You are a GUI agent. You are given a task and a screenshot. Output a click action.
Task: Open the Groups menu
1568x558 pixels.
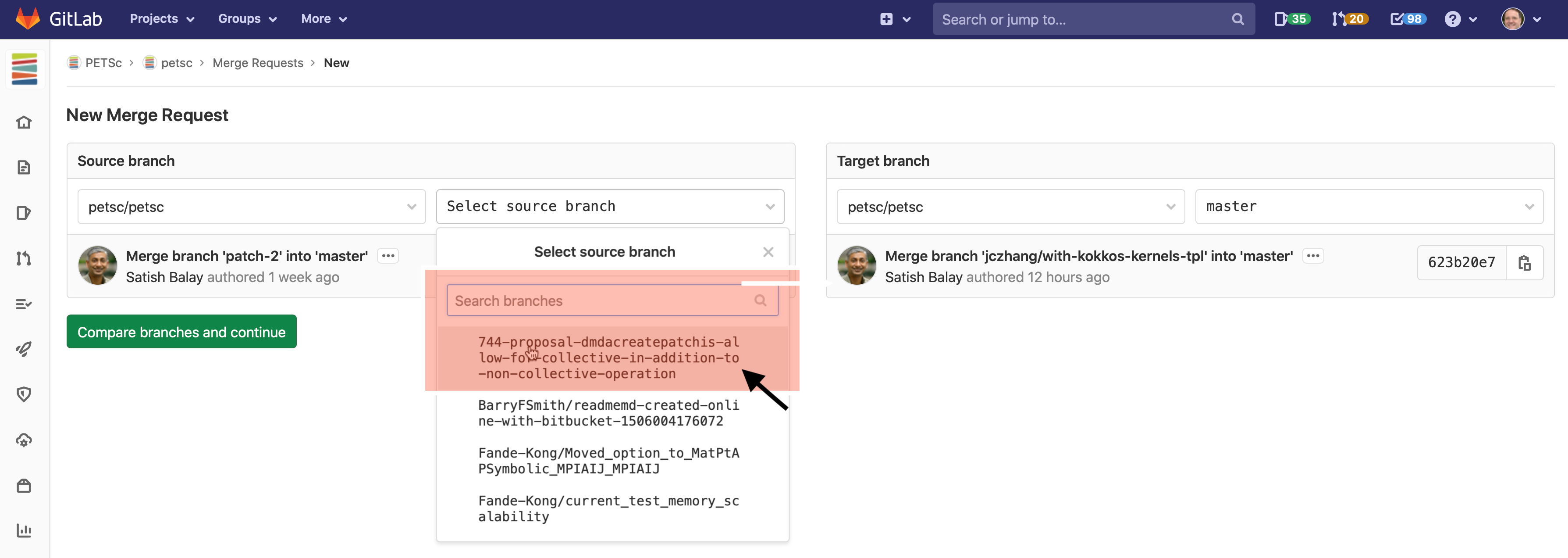pos(248,19)
